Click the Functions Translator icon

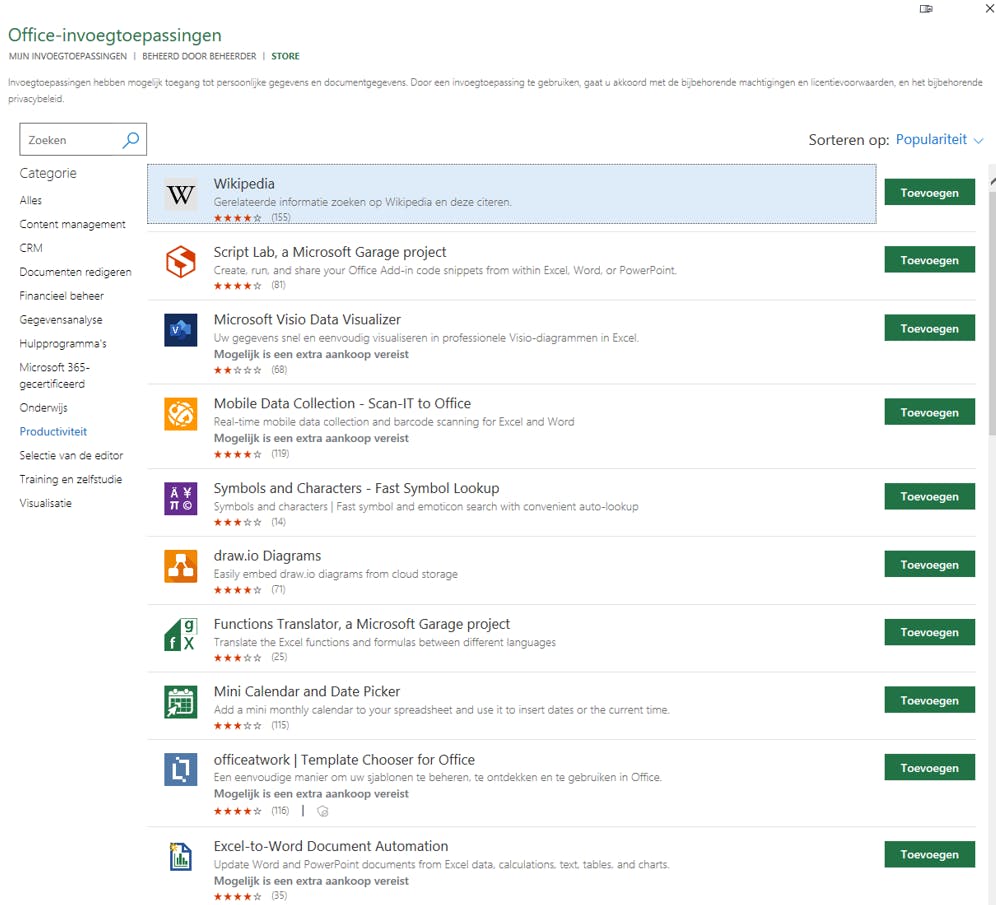(180, 634)
